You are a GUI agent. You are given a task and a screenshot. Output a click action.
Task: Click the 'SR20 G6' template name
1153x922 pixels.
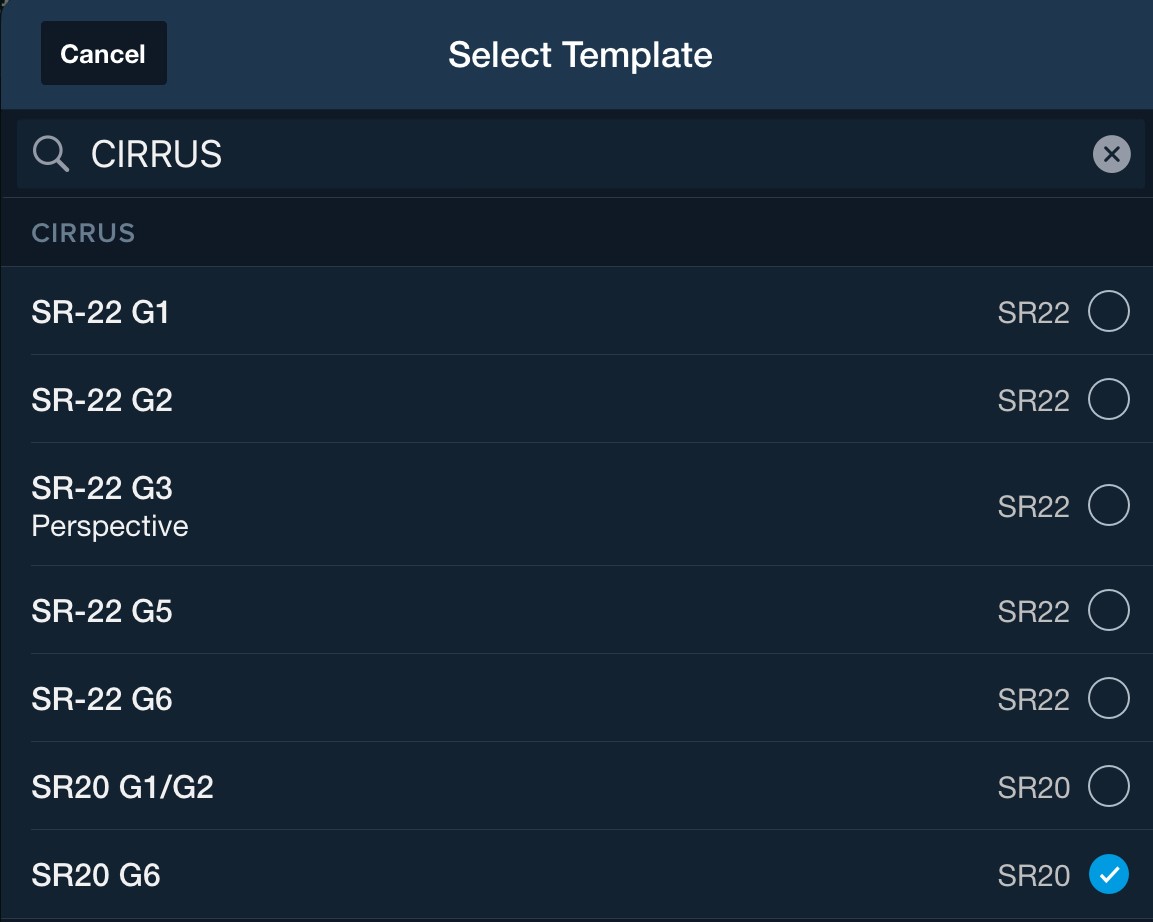(96, 876)
